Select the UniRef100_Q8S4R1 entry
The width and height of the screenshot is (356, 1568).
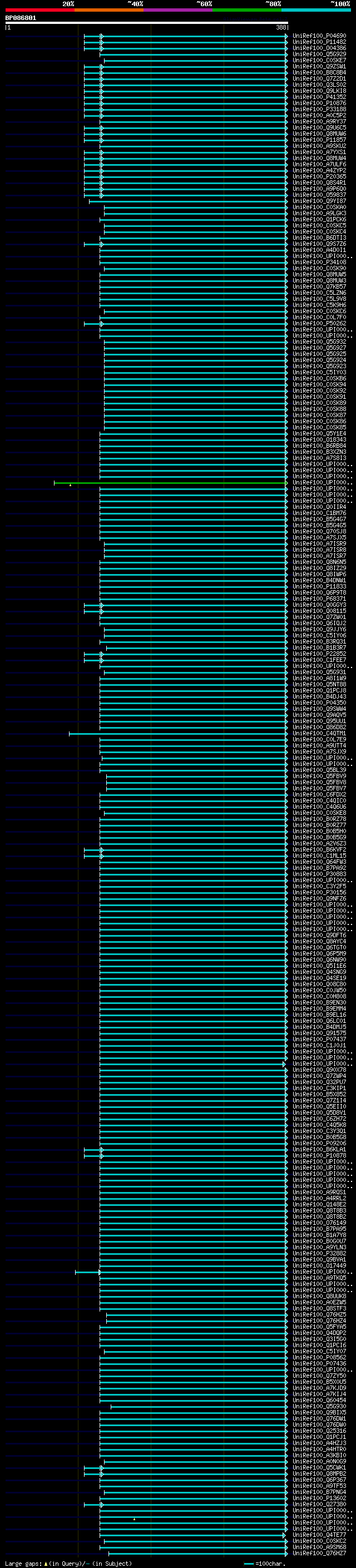pos(319,182)
